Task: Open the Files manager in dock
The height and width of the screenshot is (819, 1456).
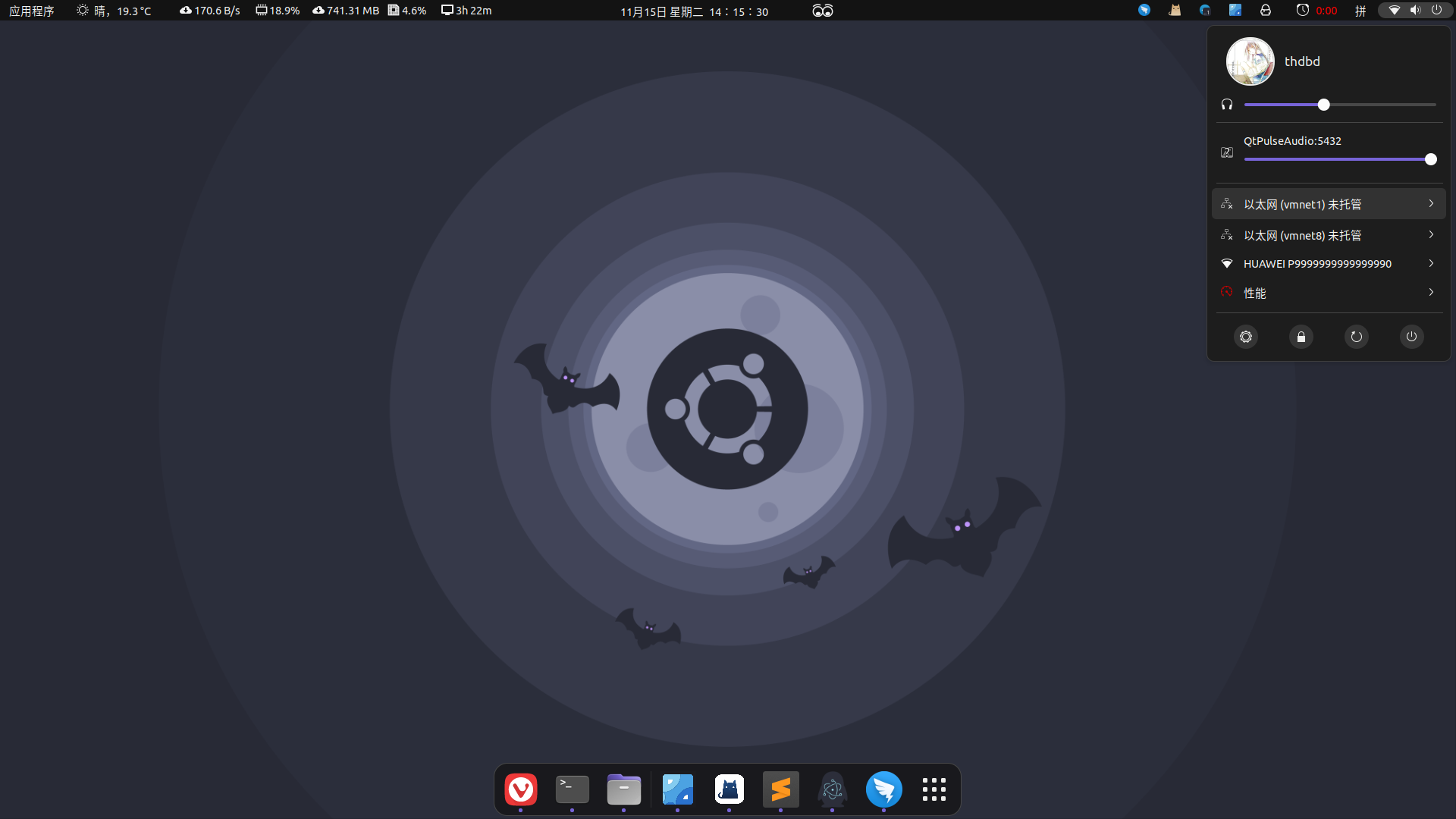Action: tap(624, 789)
